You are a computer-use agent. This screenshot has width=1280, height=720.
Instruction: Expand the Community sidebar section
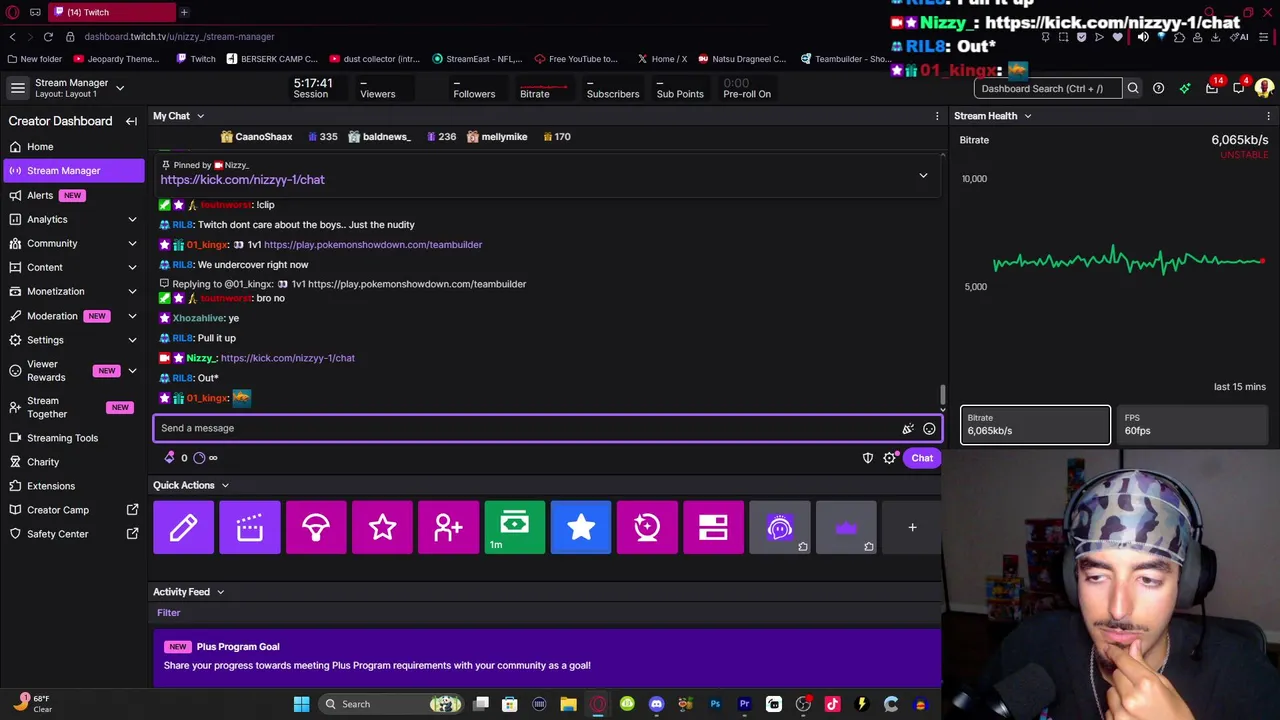(x=132, y=243)
